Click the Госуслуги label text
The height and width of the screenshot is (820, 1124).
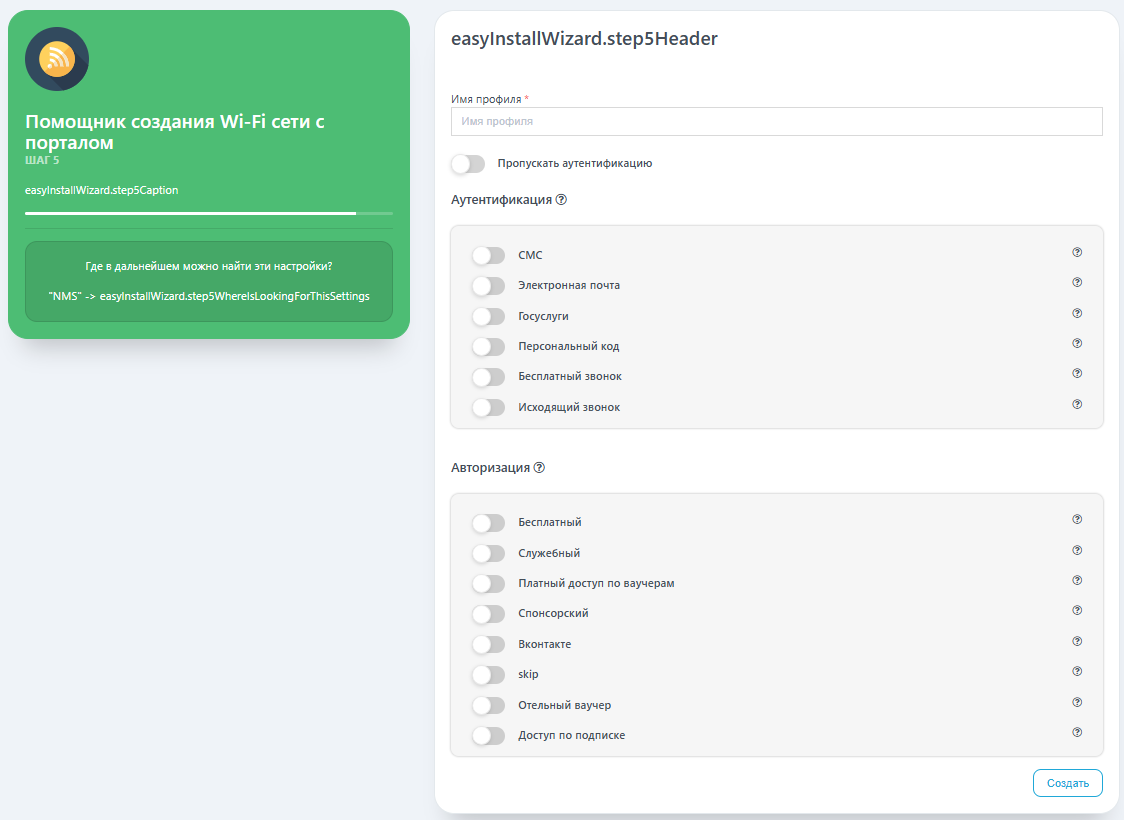[543, 316]
